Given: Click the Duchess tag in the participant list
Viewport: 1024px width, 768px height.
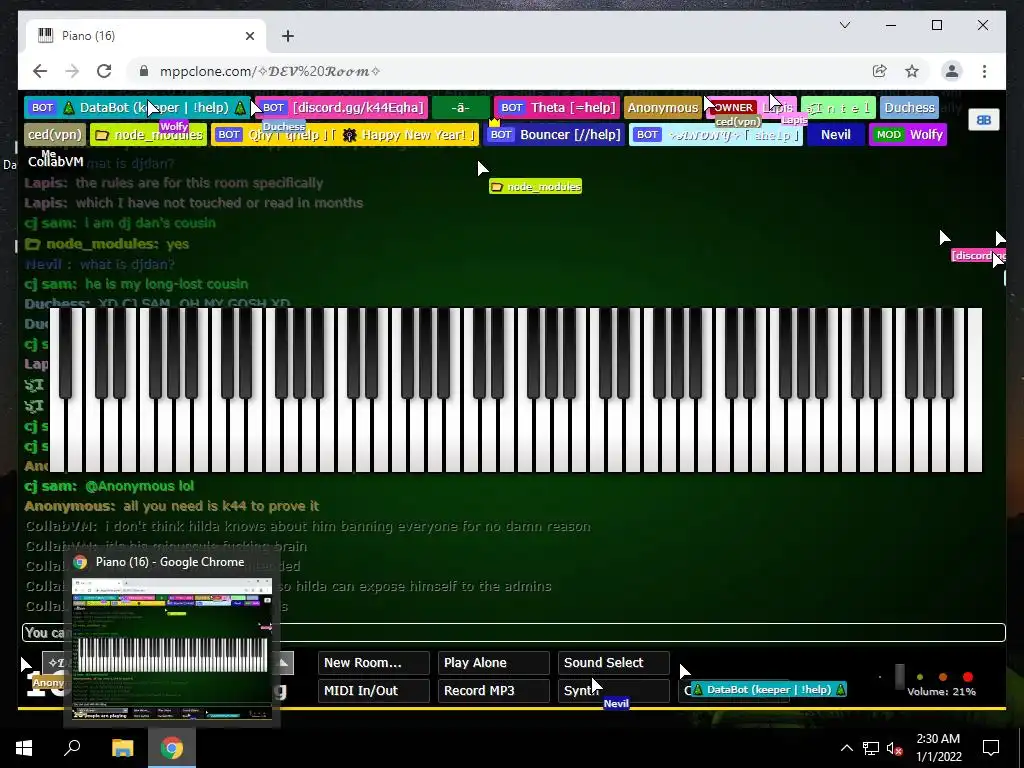Looking at the screenshot, I should (x=910, y=108).
